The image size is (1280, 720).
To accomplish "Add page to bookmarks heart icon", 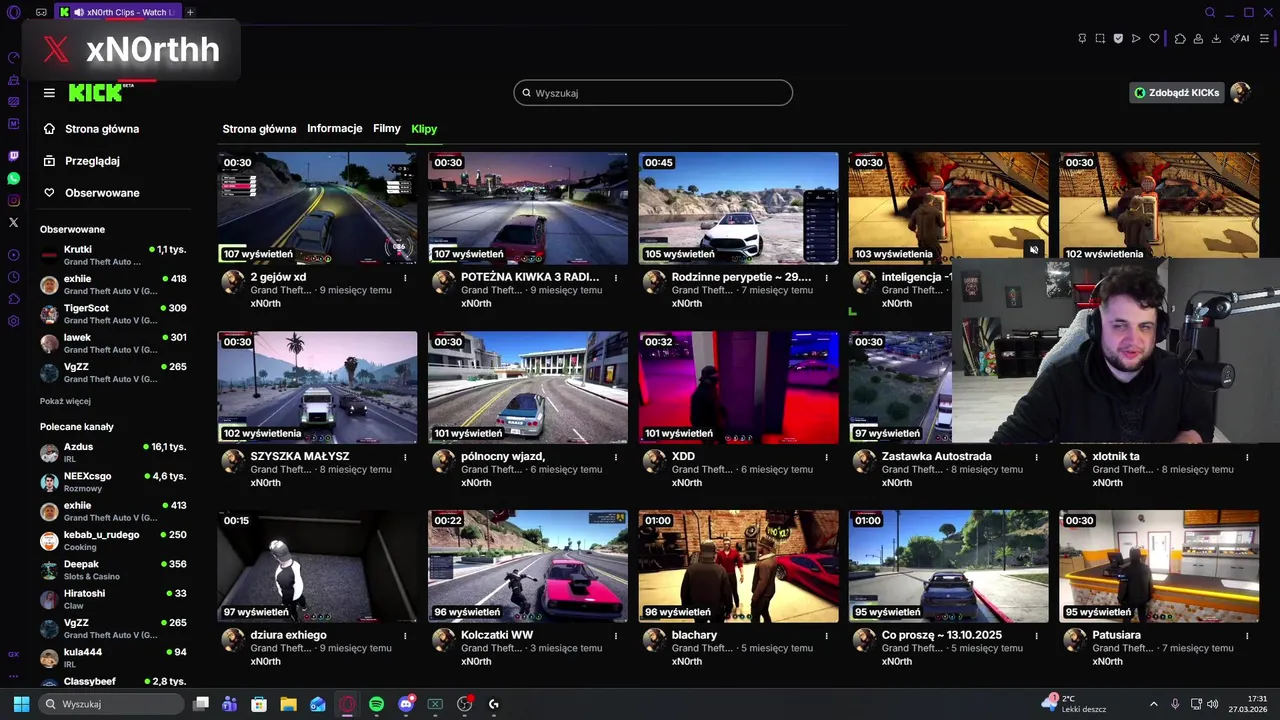I will (x=1154, y=39).
